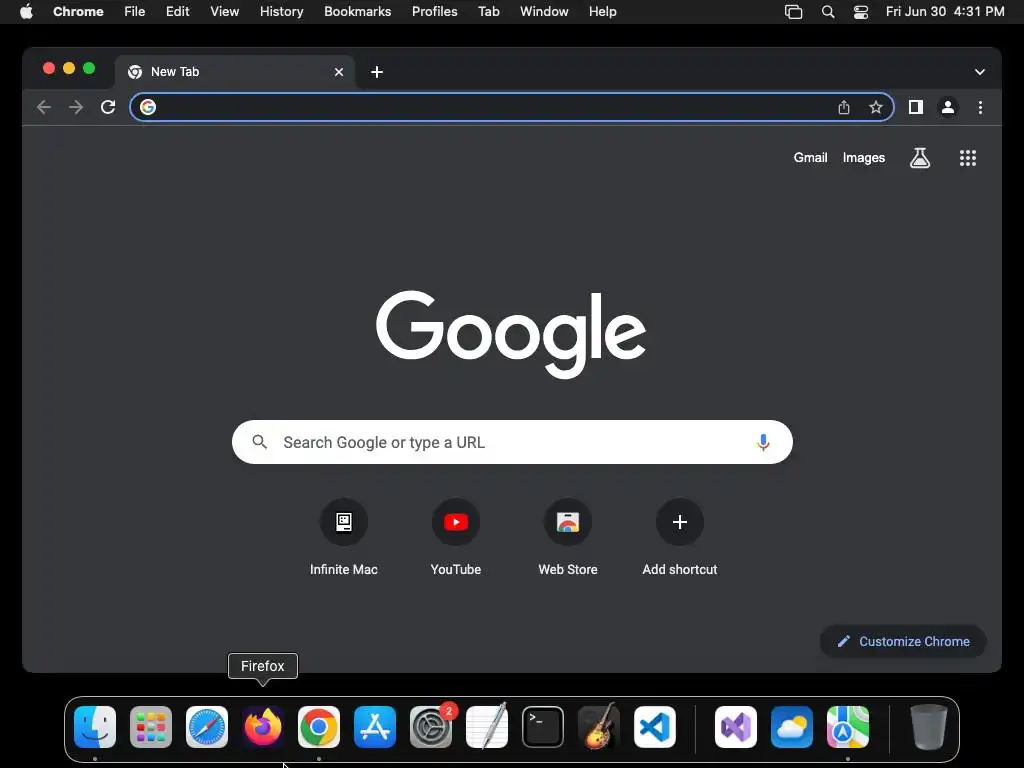Open Launchpad from the Dock
The width and height of the screenshot is (1024, 768).
[x=151, y=727]
